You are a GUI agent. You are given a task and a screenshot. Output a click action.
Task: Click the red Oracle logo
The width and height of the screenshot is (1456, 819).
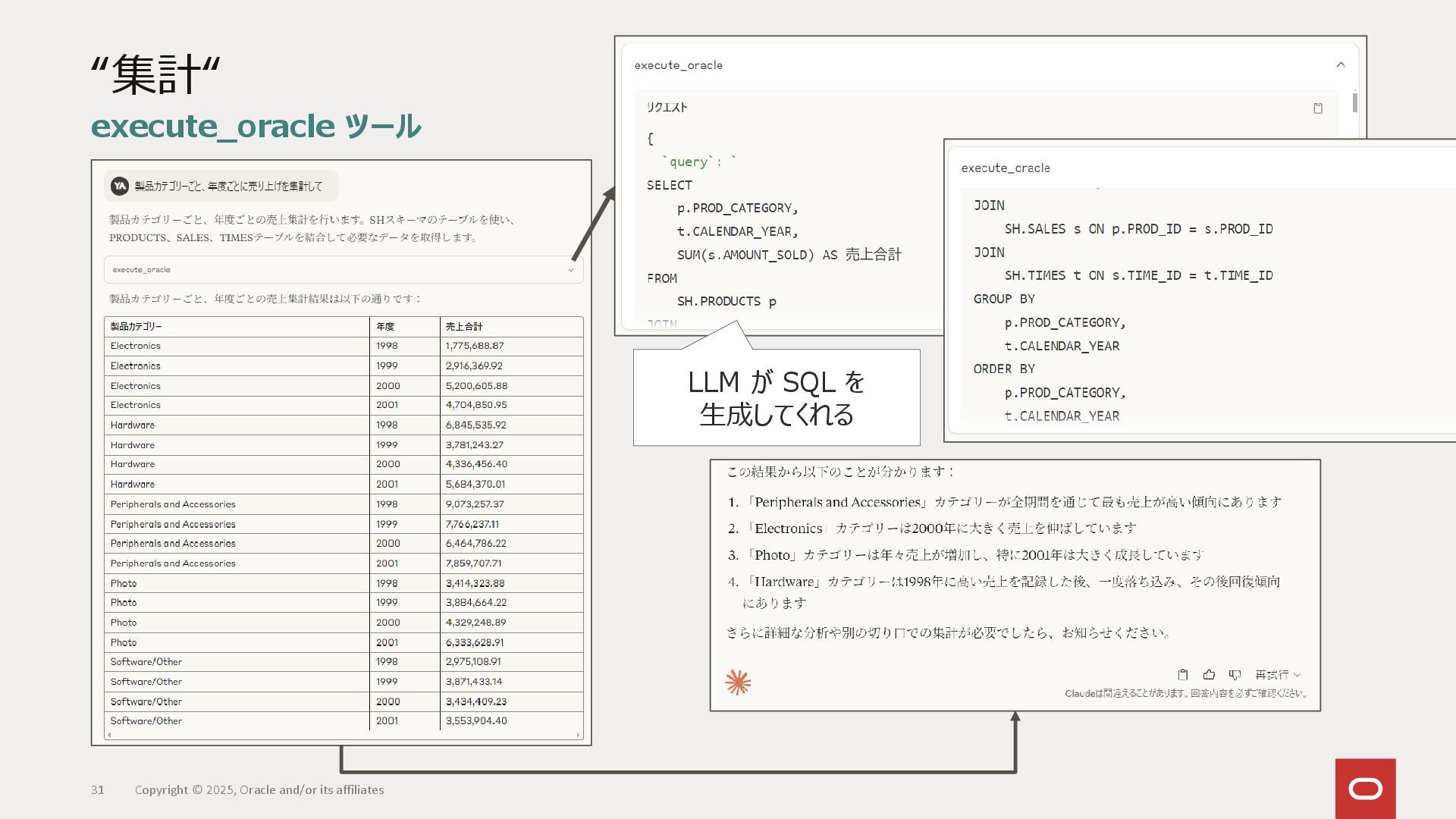(1365, 789)
